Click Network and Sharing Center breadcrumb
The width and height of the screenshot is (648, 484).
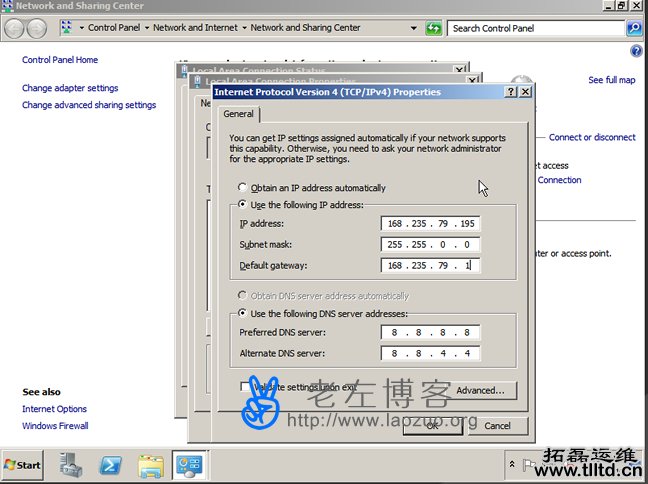305,28
